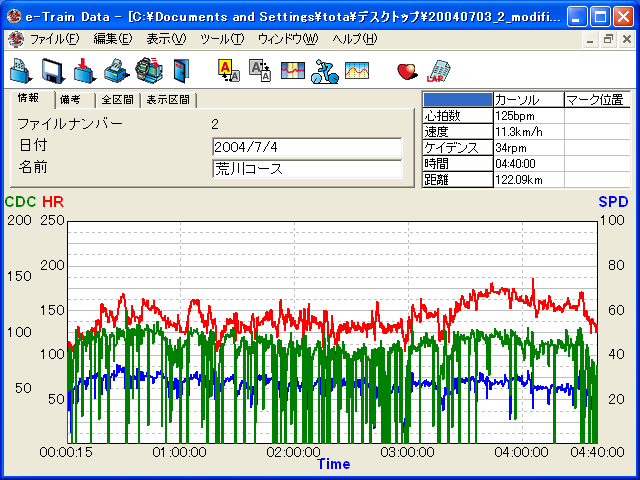Click the cyclist icon in toolbar

click(323, 70)
